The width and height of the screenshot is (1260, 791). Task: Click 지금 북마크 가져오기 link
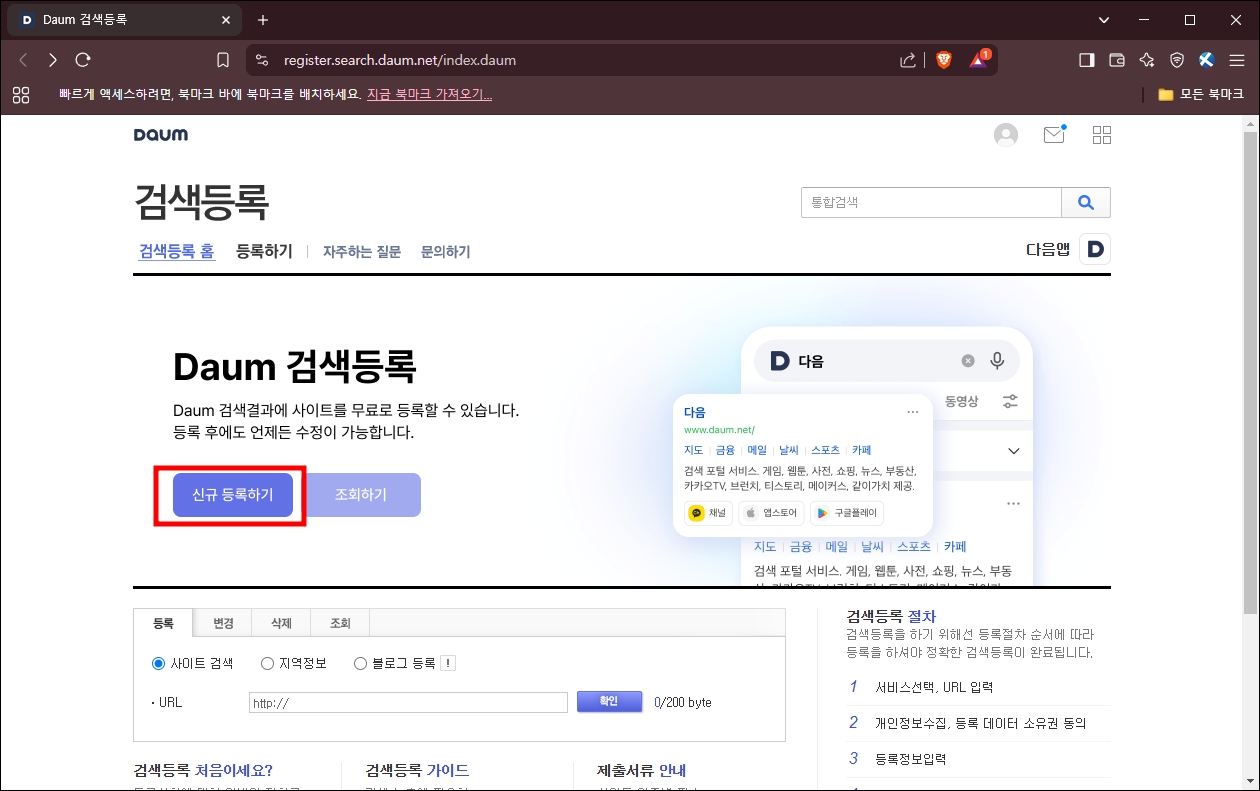click(429, 95)
